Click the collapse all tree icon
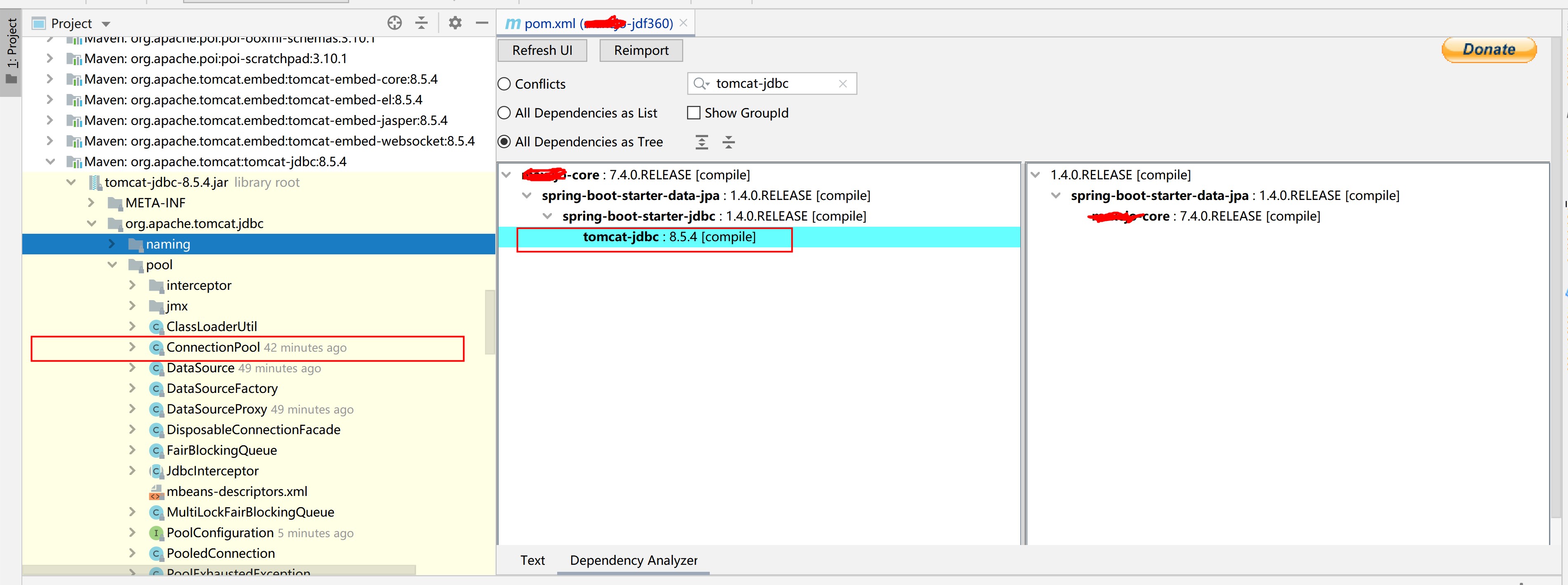The height and width of the screenshot is (585, 1568). pyautogui.click(x=729, y=143)
